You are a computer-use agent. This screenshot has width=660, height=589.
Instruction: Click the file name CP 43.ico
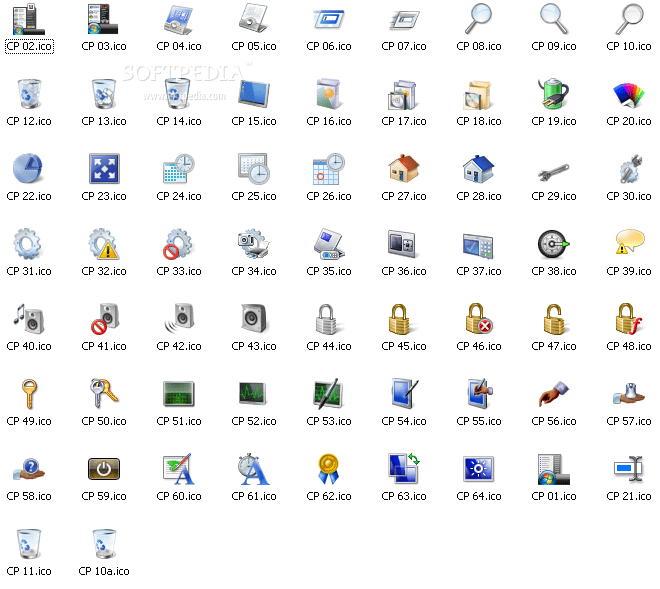[x=254, y=346]
